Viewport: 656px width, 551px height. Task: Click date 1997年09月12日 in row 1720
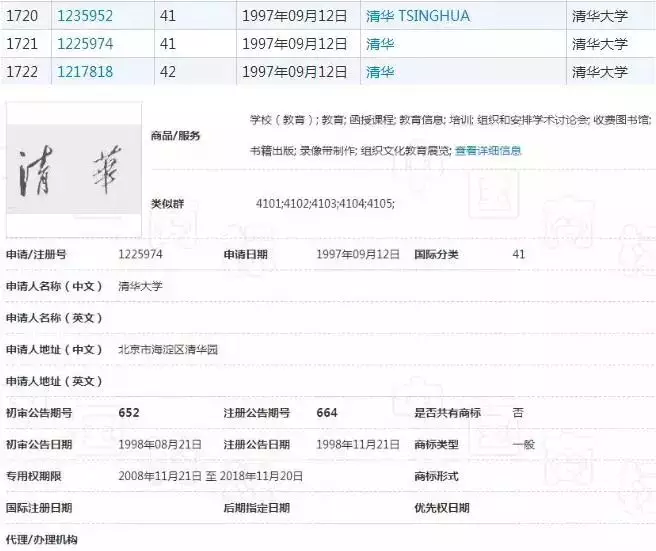pos(295,16)
